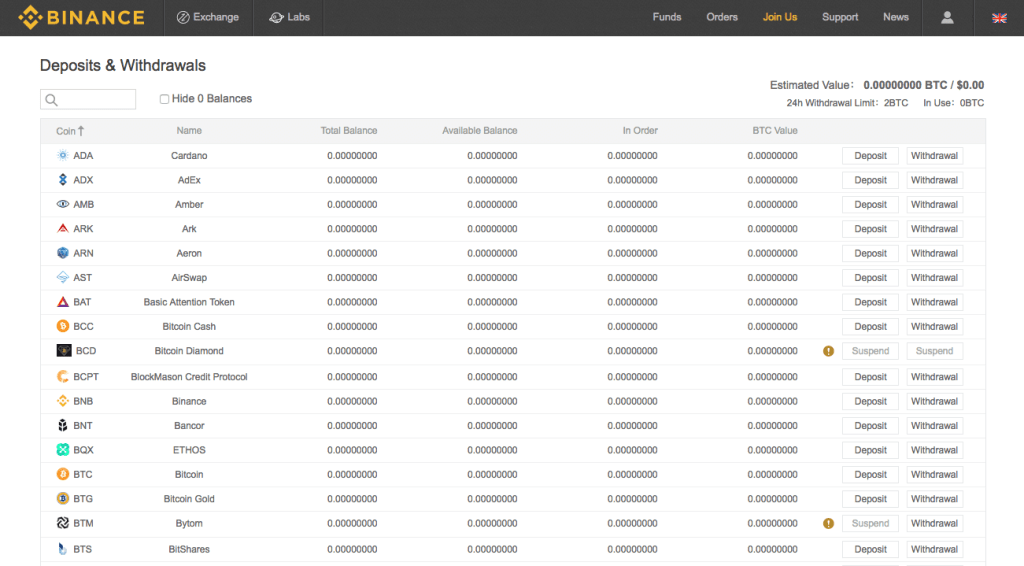
Task: Click the BCC Bitcoin Cash icon
Action: coord(63,326)
